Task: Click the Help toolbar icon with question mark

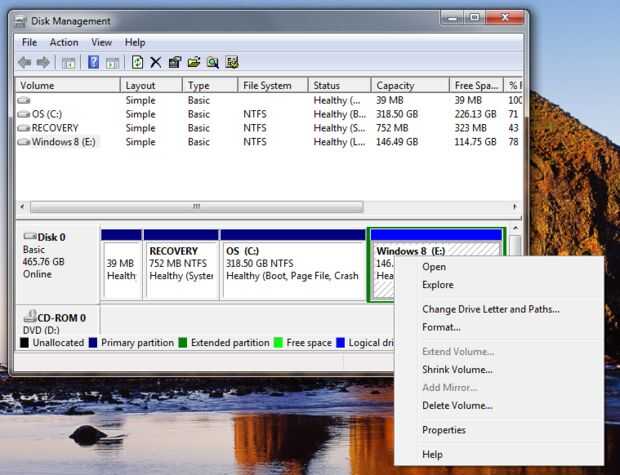Action: coord(93,62)
